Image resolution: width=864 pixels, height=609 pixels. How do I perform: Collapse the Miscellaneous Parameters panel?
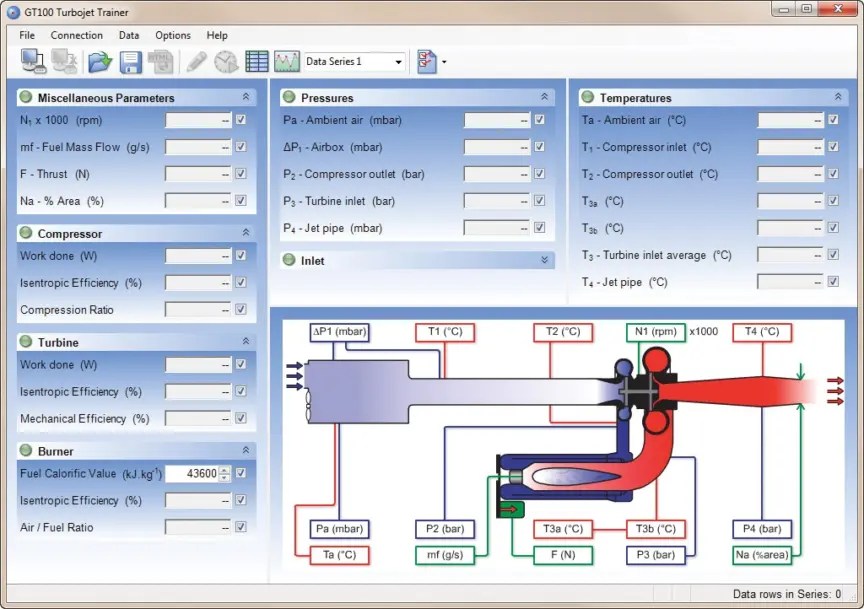246,96
